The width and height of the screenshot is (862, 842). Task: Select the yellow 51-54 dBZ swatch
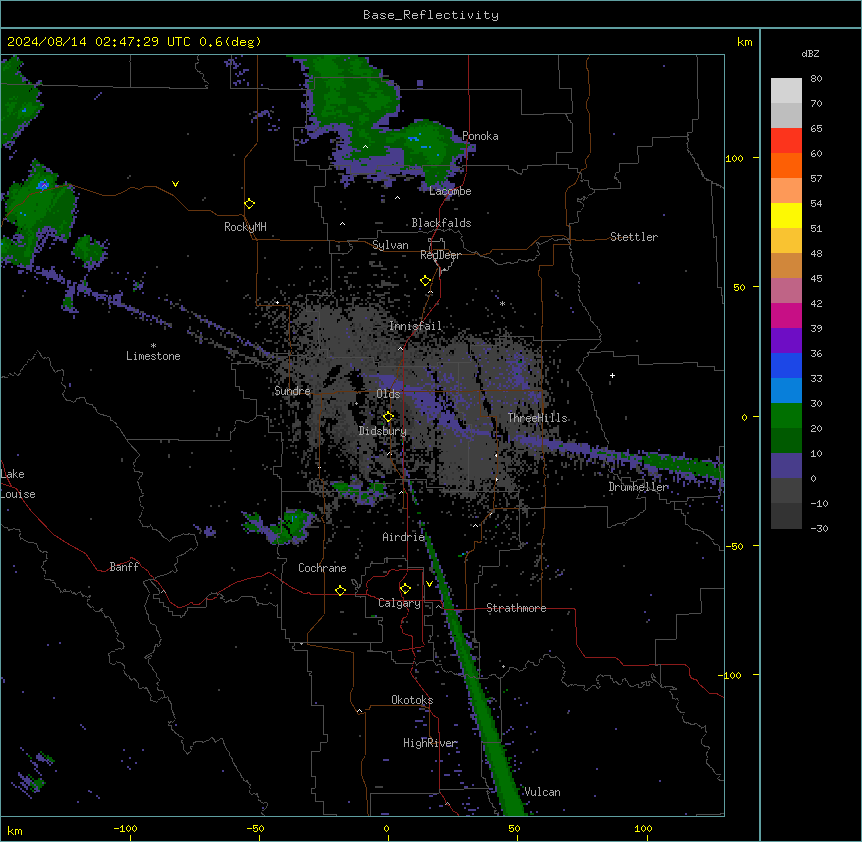point(786,215)
